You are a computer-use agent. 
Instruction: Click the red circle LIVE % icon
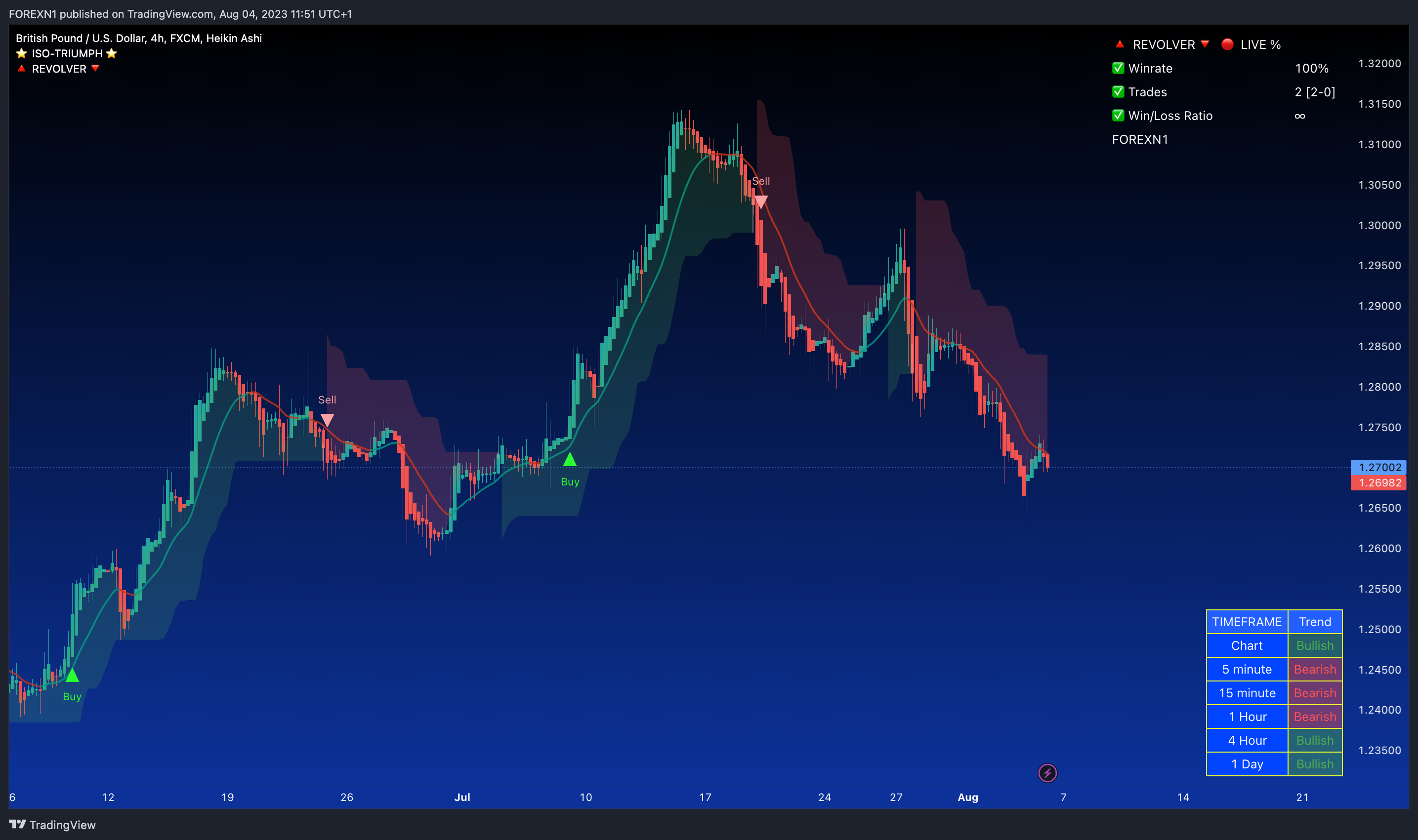coord(1227,44)
